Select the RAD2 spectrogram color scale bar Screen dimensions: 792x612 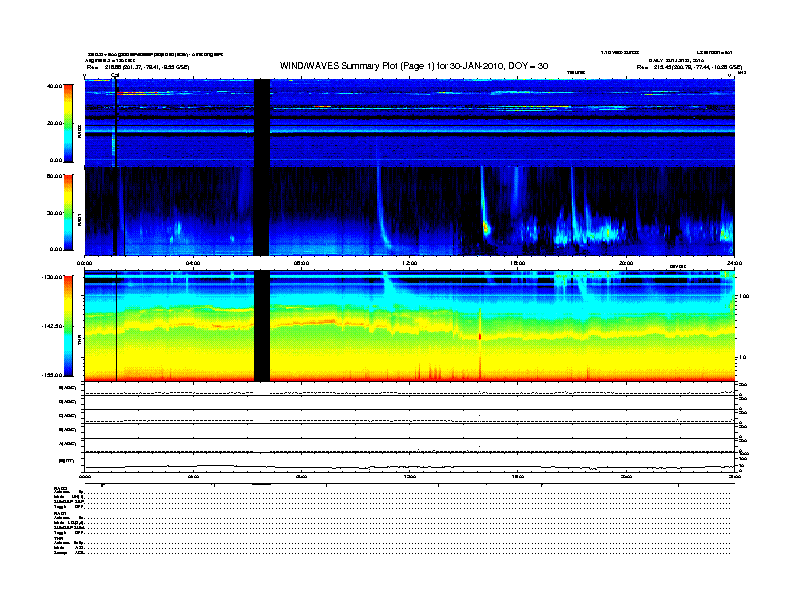pyautogui.click(x=68, y=123)
